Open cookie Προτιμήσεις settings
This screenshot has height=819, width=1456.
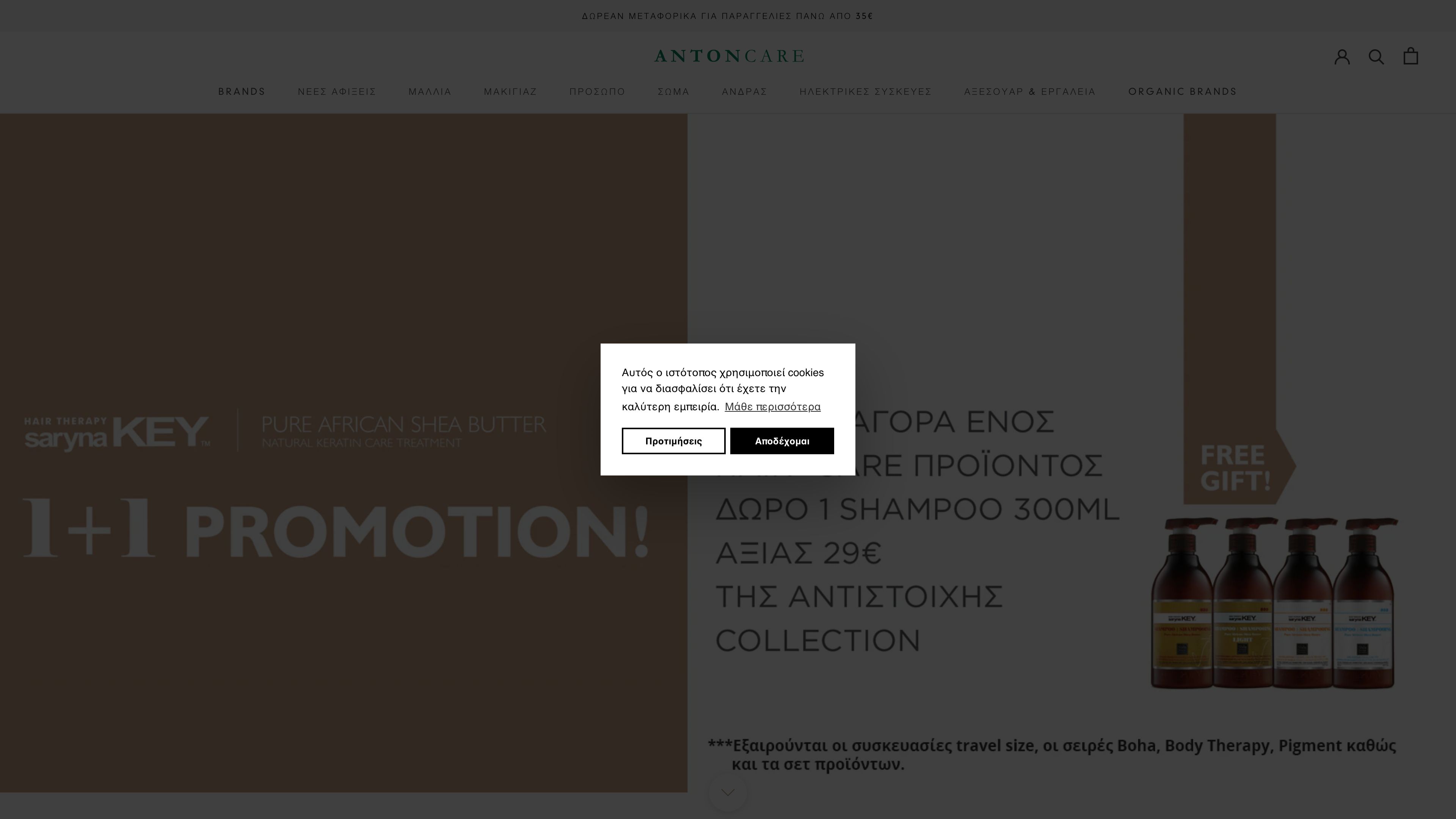(x=673, y=441)
